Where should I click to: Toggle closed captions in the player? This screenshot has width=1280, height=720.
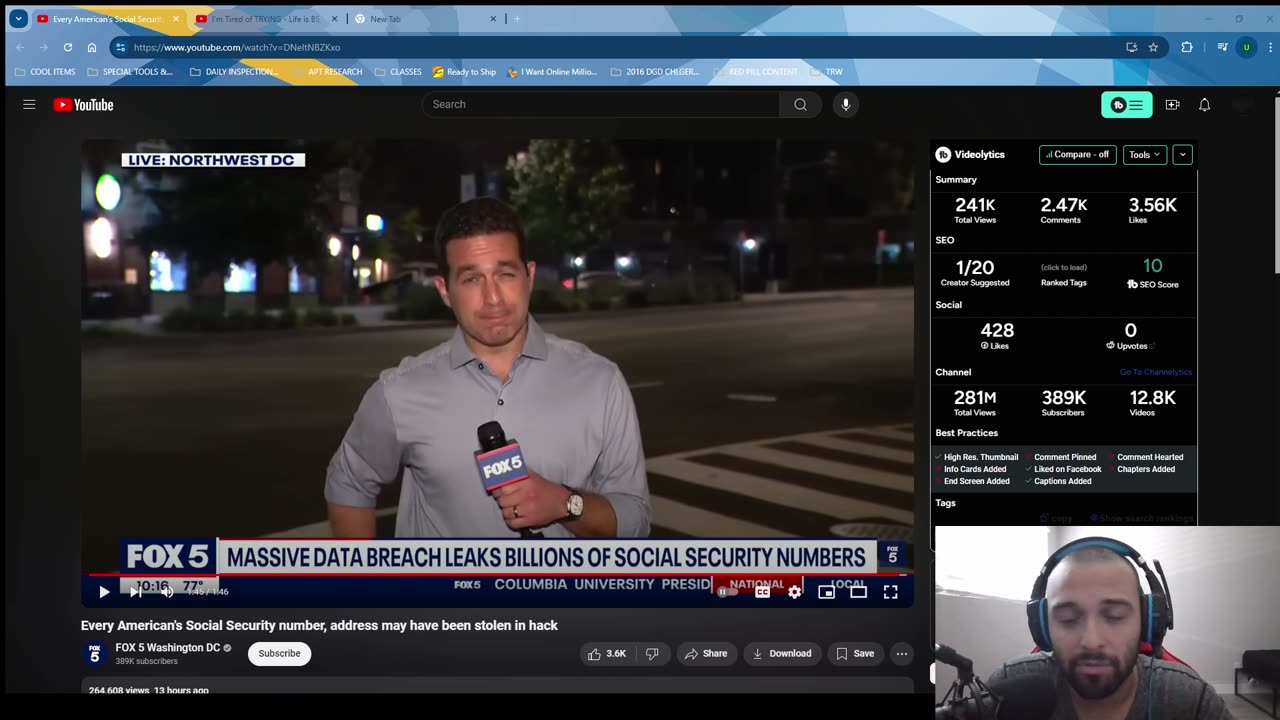(x=762, y=592)
